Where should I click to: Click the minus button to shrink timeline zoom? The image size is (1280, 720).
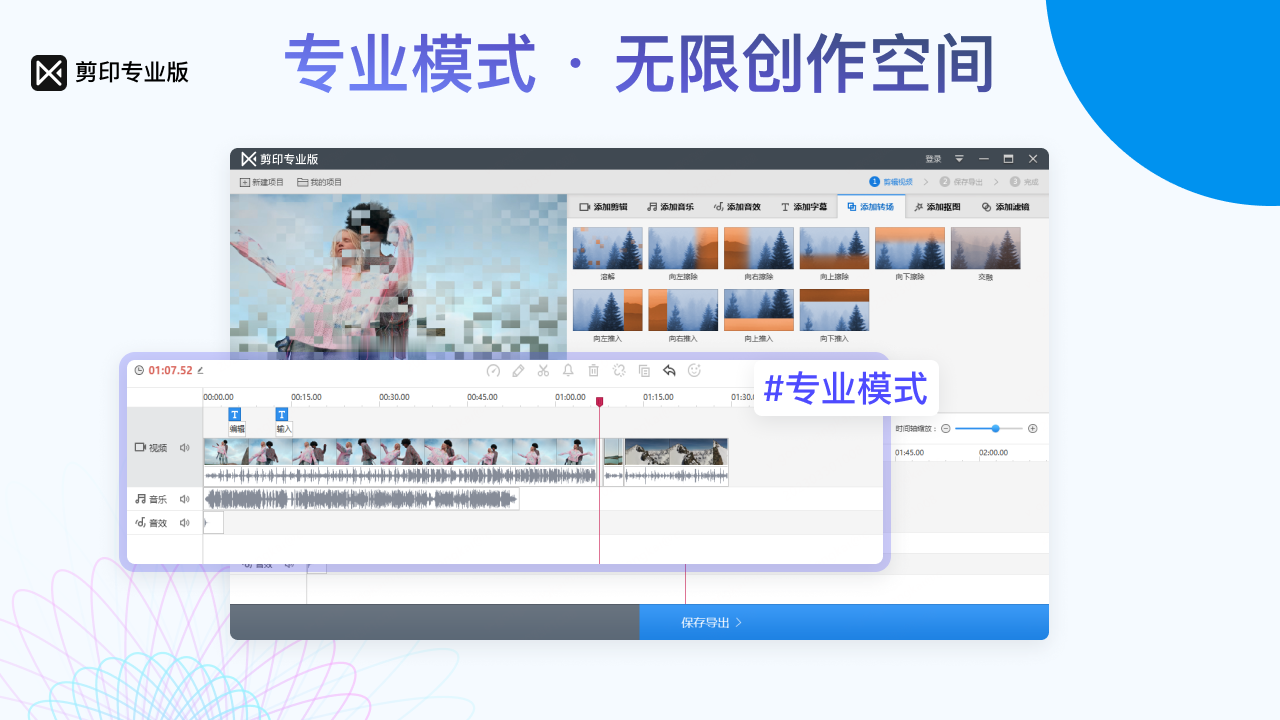pos(946,428)
